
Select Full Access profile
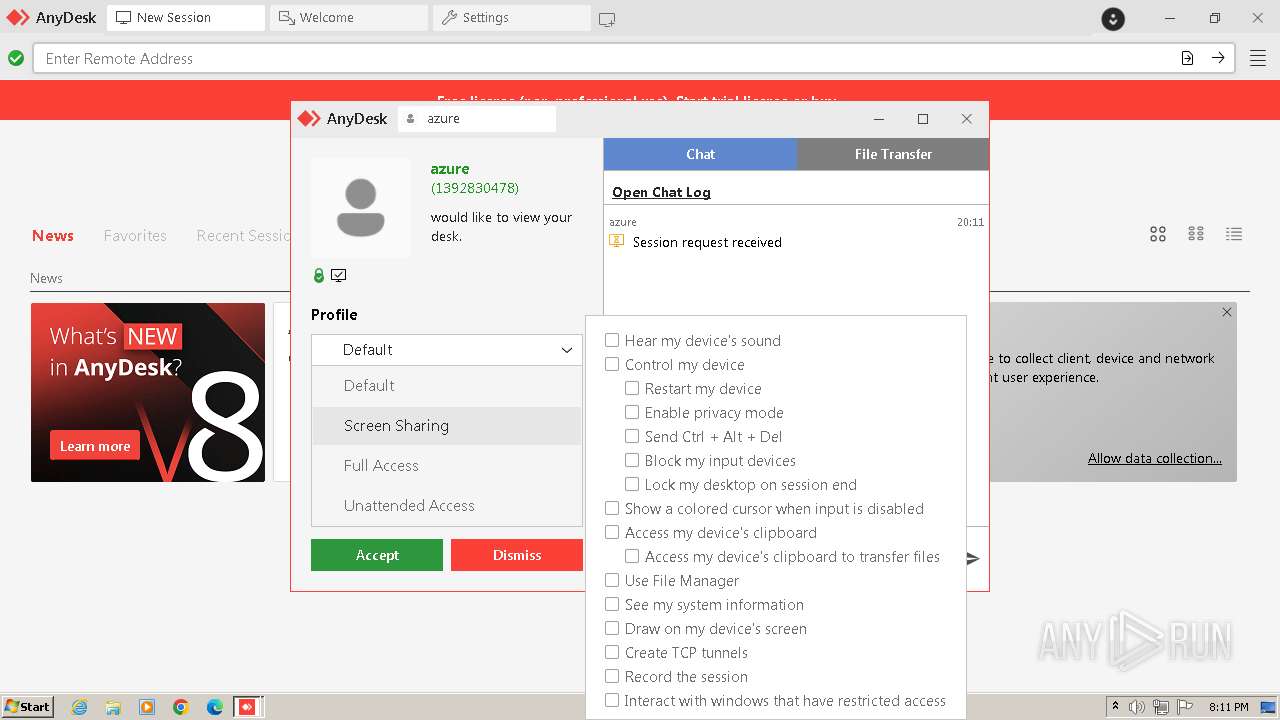[x=447, y=466]
